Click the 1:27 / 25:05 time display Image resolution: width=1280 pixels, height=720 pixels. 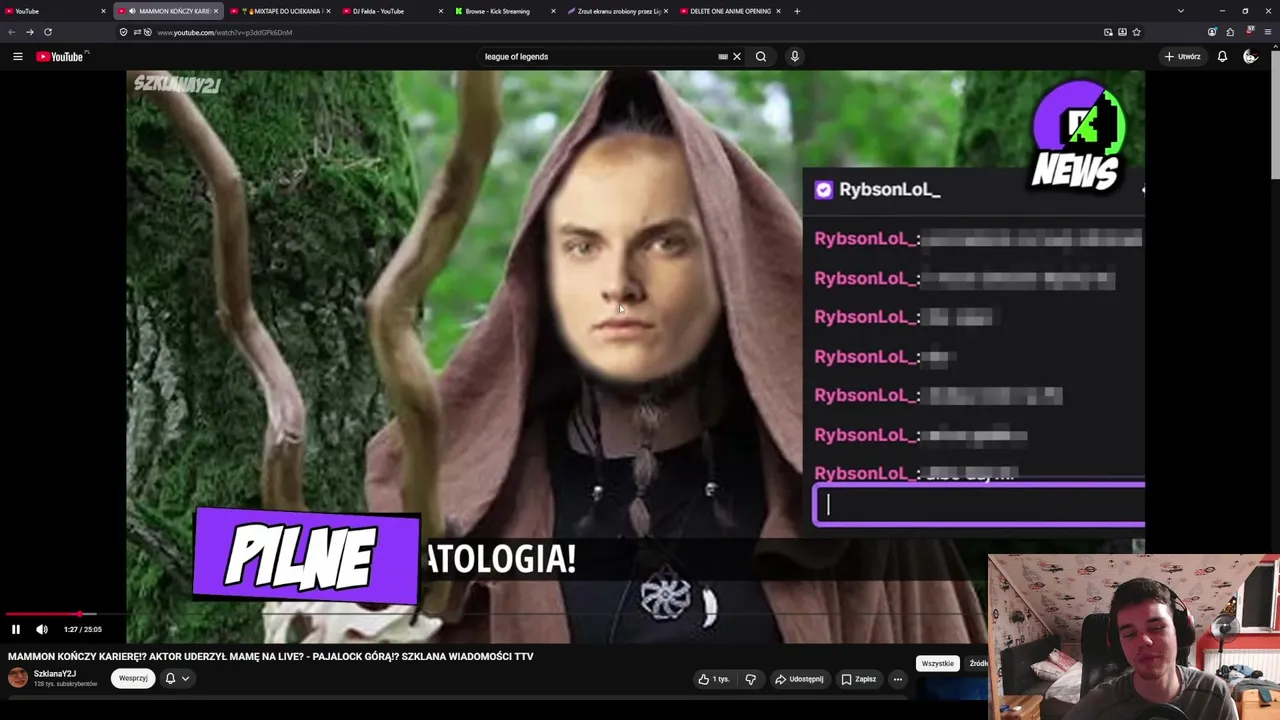[x=83, y=630]
